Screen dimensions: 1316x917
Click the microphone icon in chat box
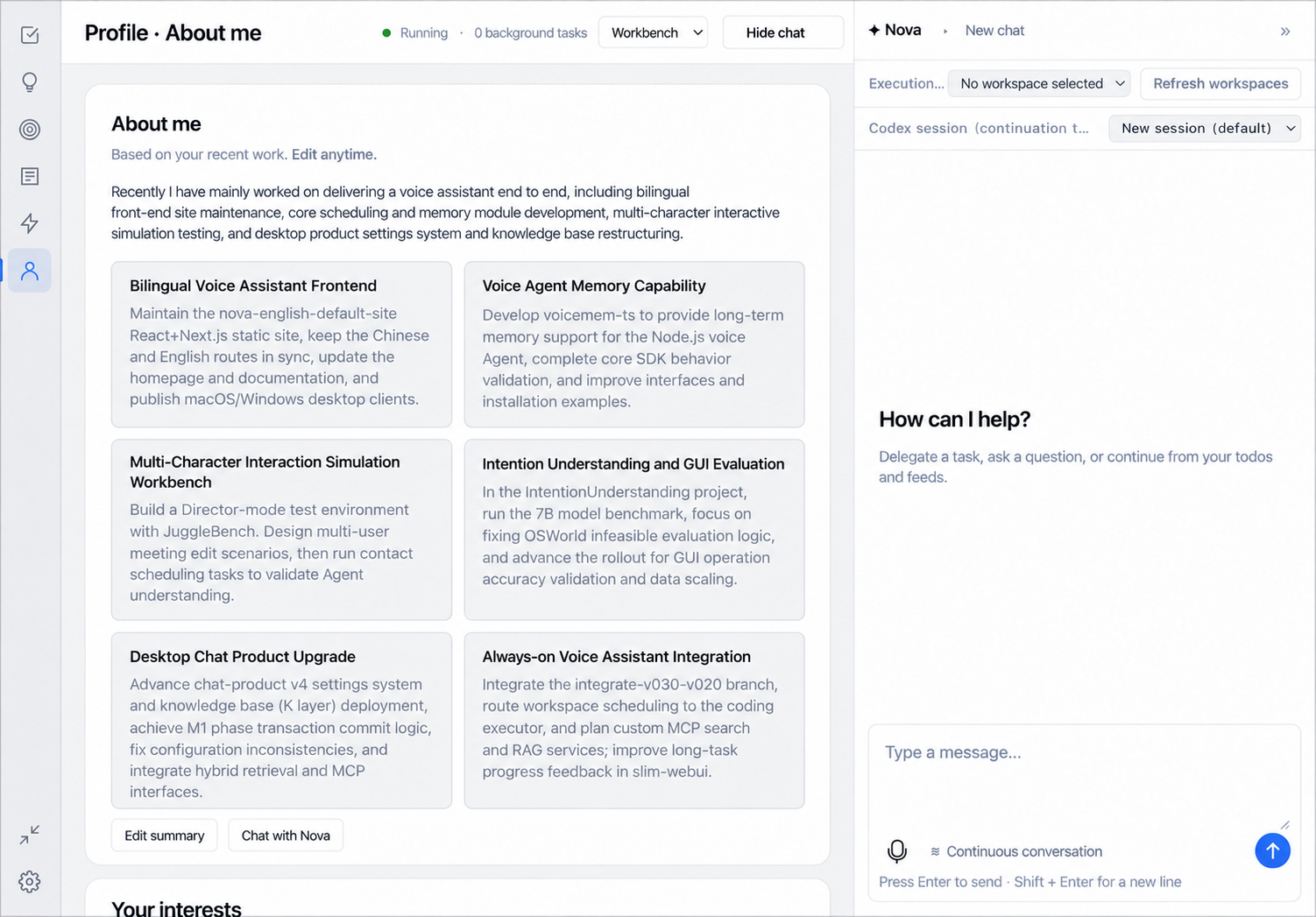(x=897, y=850)
